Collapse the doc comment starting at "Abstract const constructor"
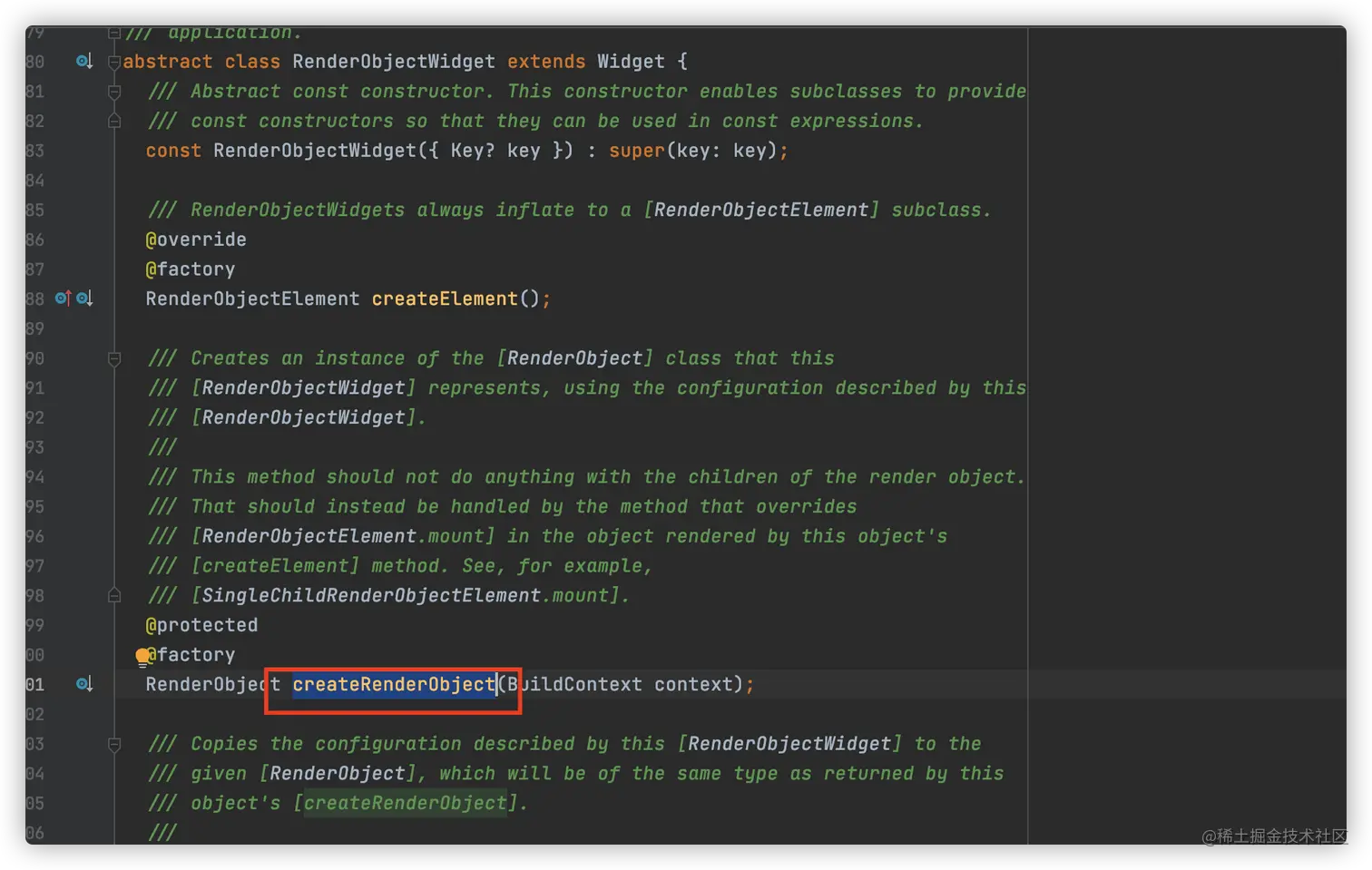This screenshot has height=870, width=1372. click(x=114, y=92)
